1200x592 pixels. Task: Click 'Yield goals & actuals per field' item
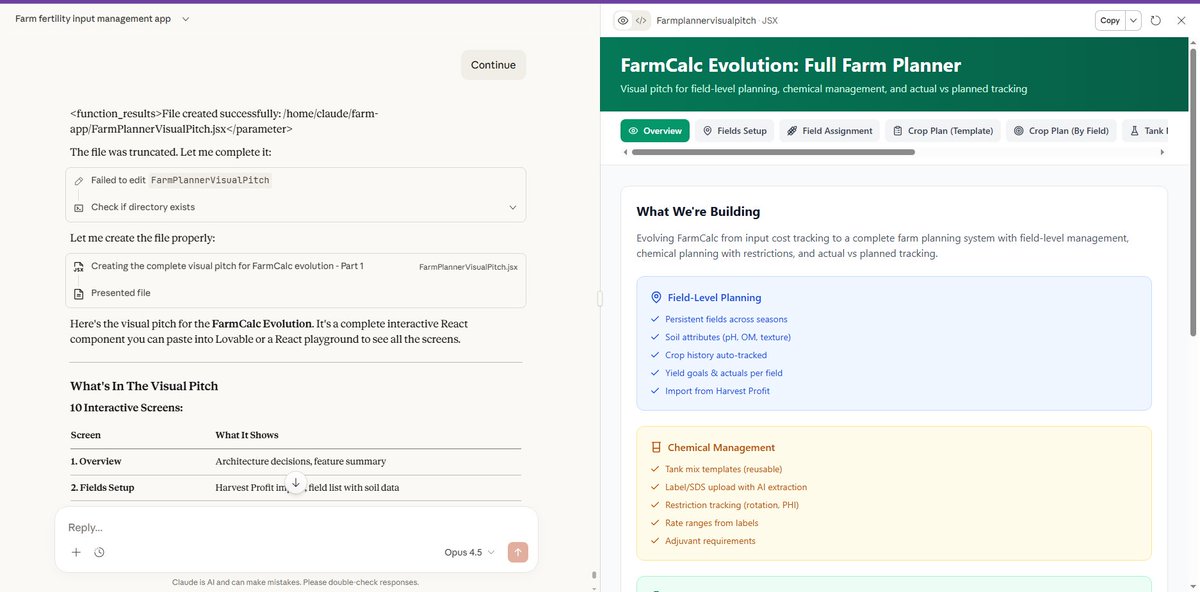click(724, 373)
